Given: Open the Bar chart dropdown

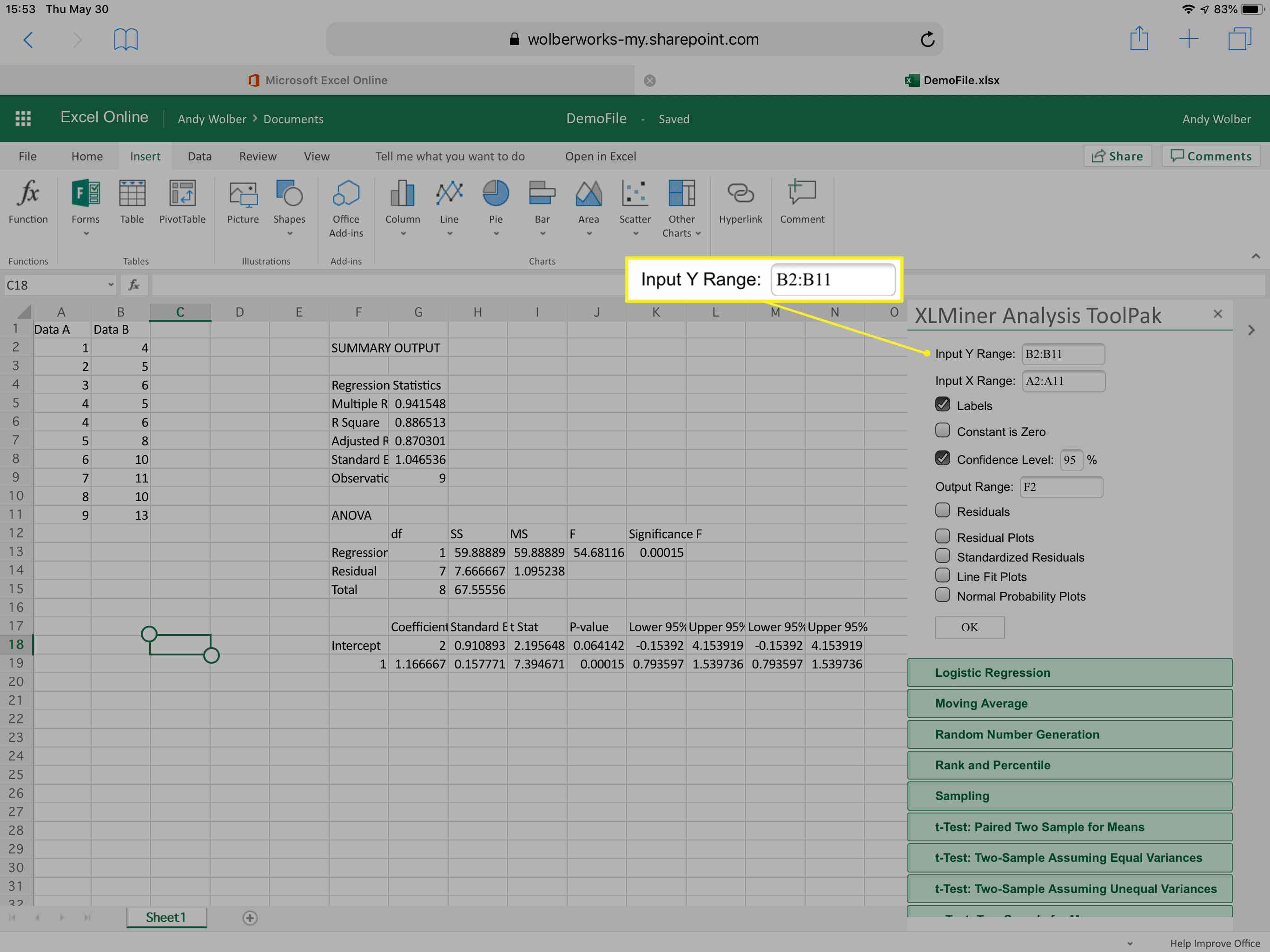Looking at the screenshot, I should (541, 234).
